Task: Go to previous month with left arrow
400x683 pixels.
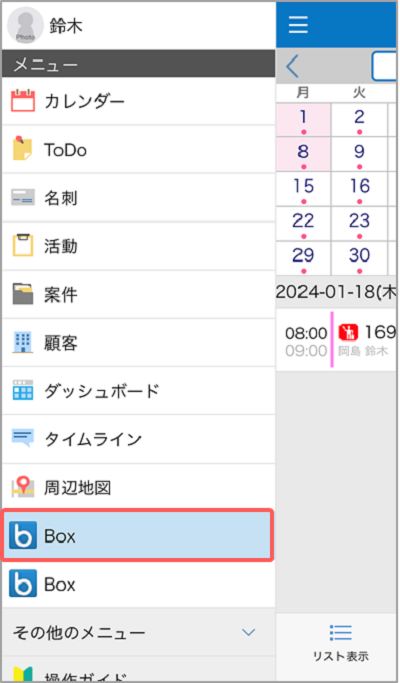Action: (x=293, y=67)
